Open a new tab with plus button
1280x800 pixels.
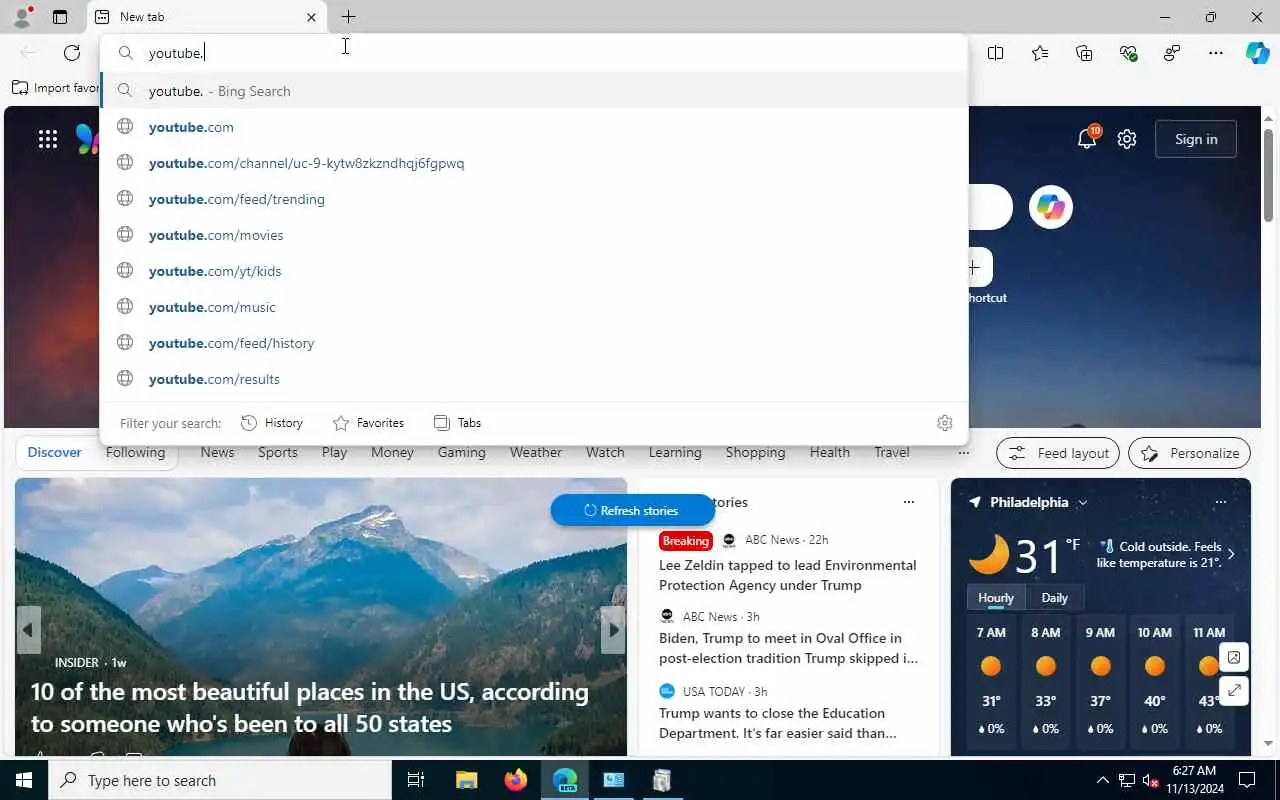(x=348, y=17)
